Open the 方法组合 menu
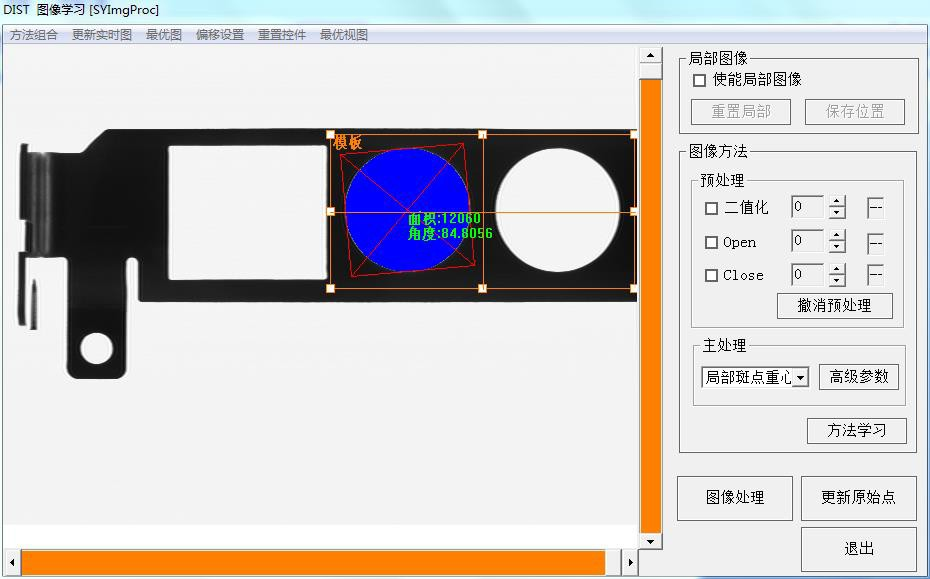This screenshot has height=579, width=930. pyautogui.click(x=34, y=34)
